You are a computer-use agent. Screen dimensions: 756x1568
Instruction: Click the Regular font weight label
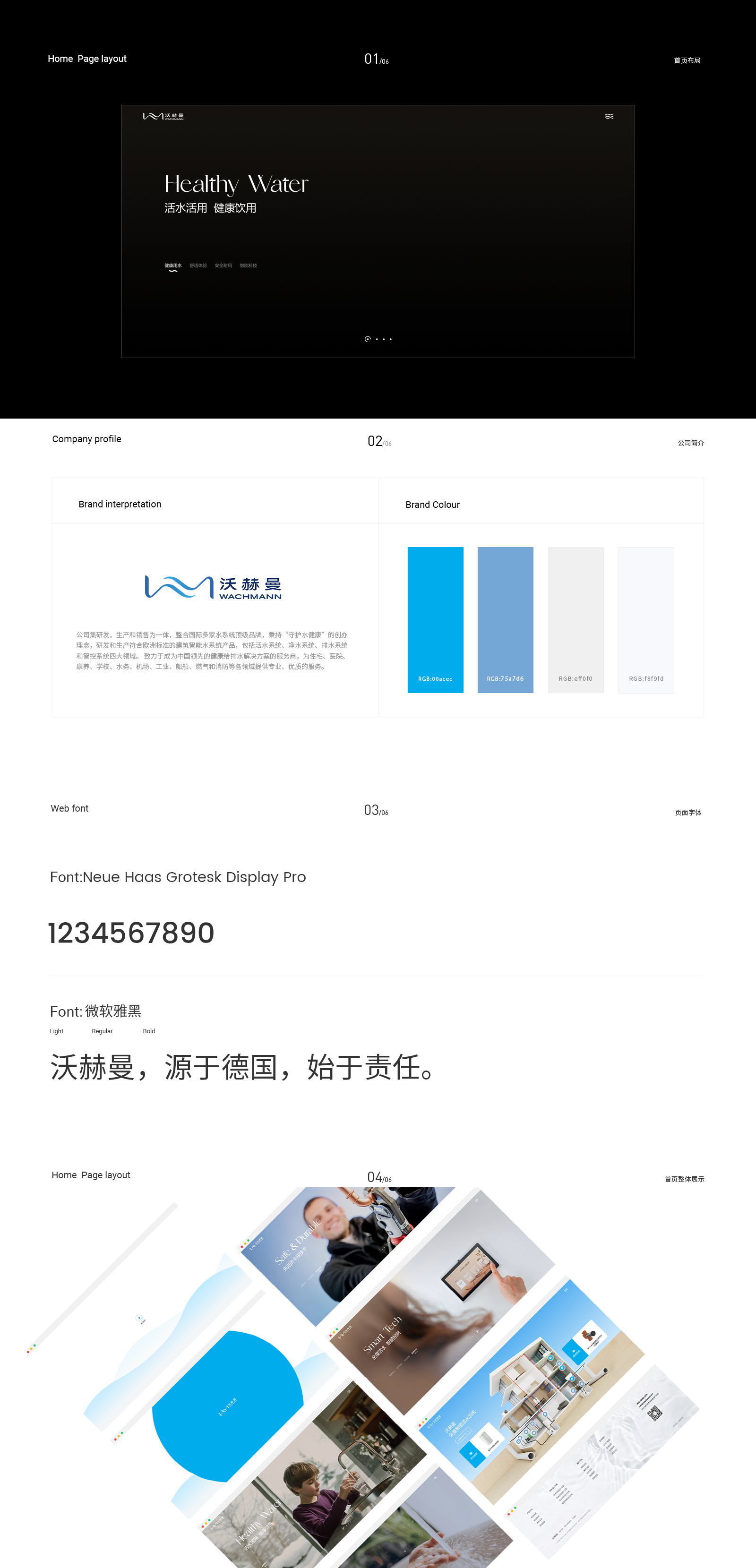pos(102,1031)
